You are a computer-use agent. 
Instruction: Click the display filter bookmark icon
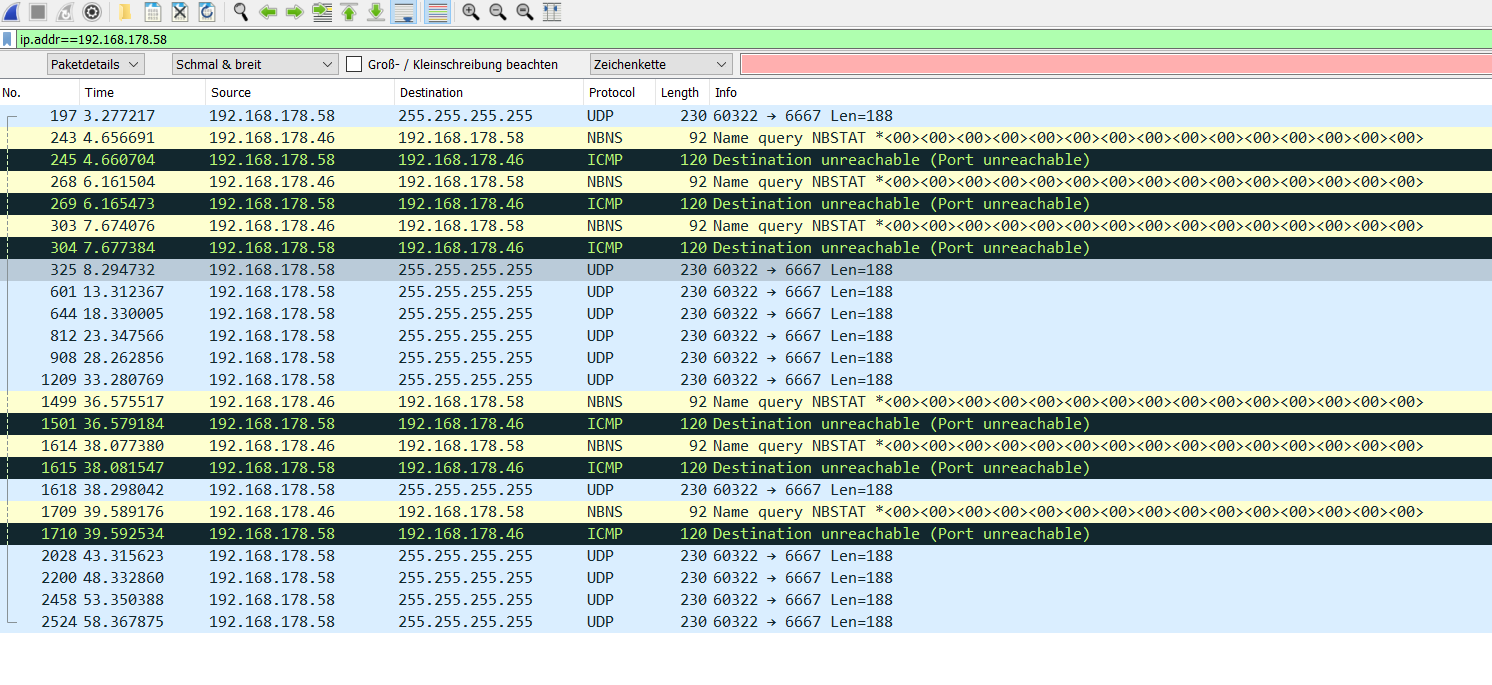tap(8, 40)
